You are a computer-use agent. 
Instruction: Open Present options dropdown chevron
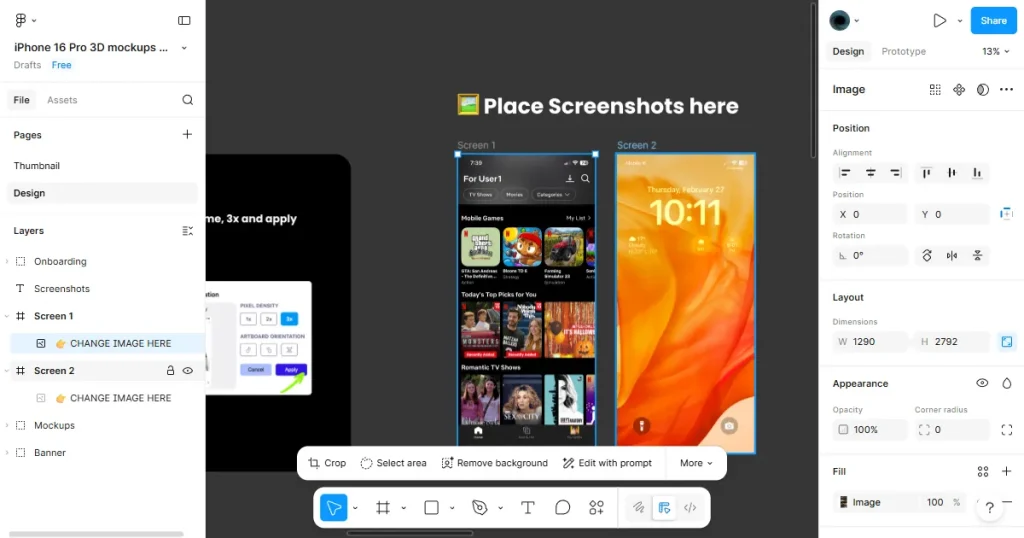coord(959,21)
